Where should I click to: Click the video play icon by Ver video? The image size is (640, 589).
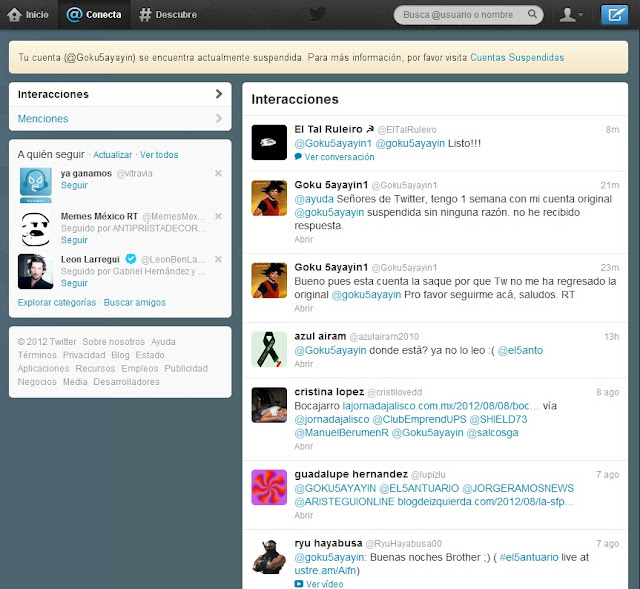[299, 584]
